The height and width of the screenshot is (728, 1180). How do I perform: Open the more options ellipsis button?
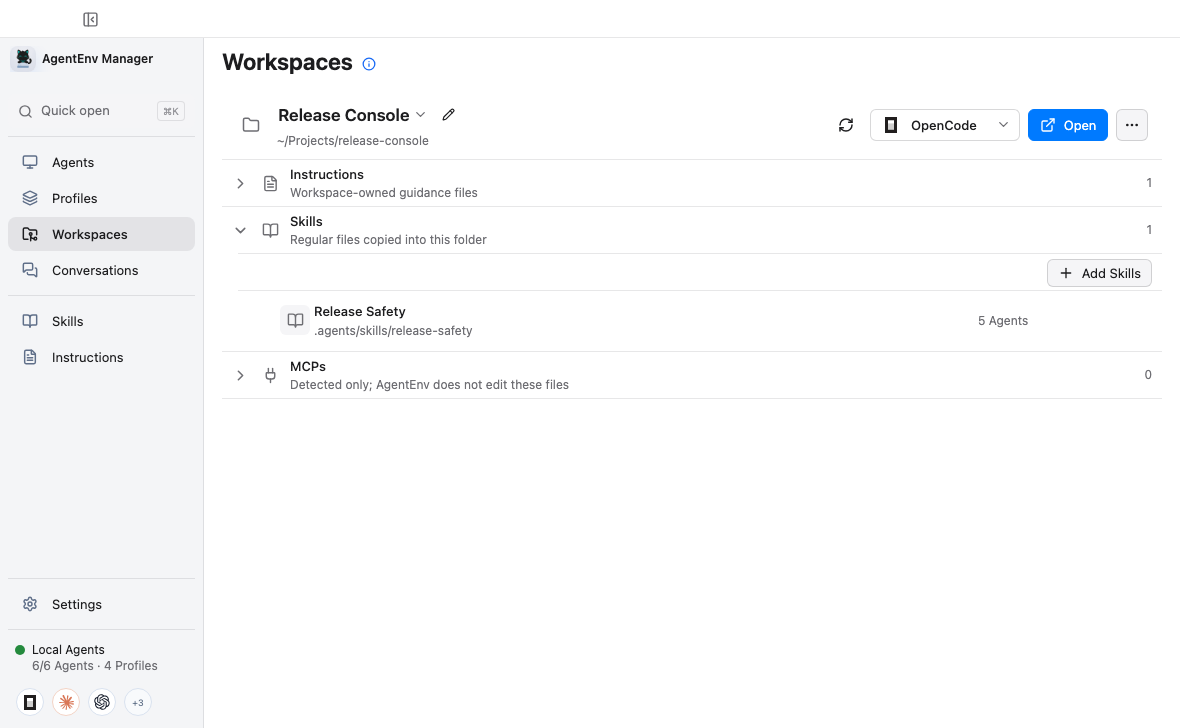pos(1132,125)
